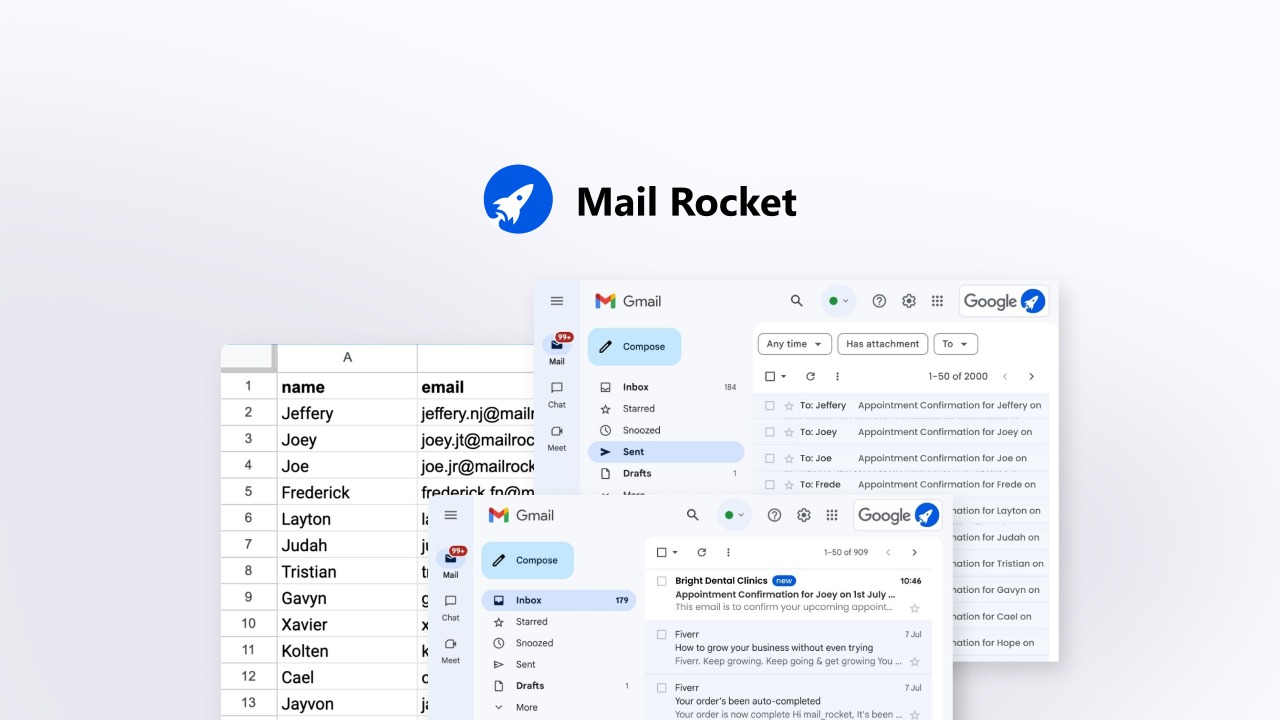Open the status indicator dropdown in the back Gmail window
The height and width of the screenshot is (720, 1280).
pyautogui.click(x=839, y=301)
